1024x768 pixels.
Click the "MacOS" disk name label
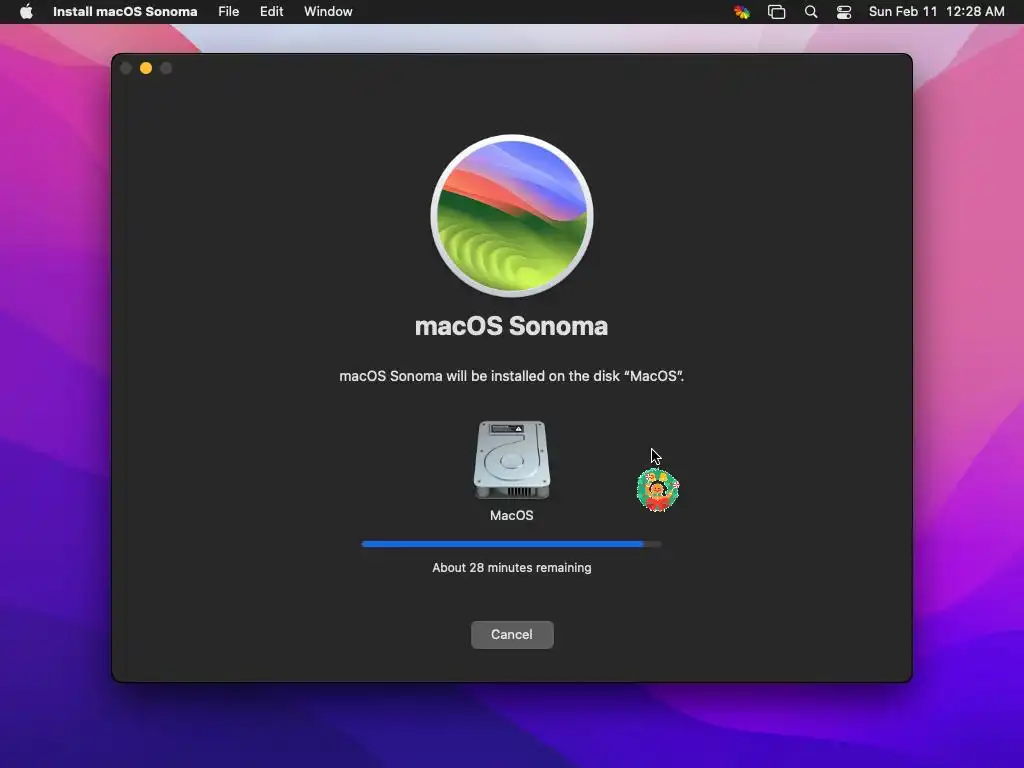pyautogui.click(x=511, y=515)
